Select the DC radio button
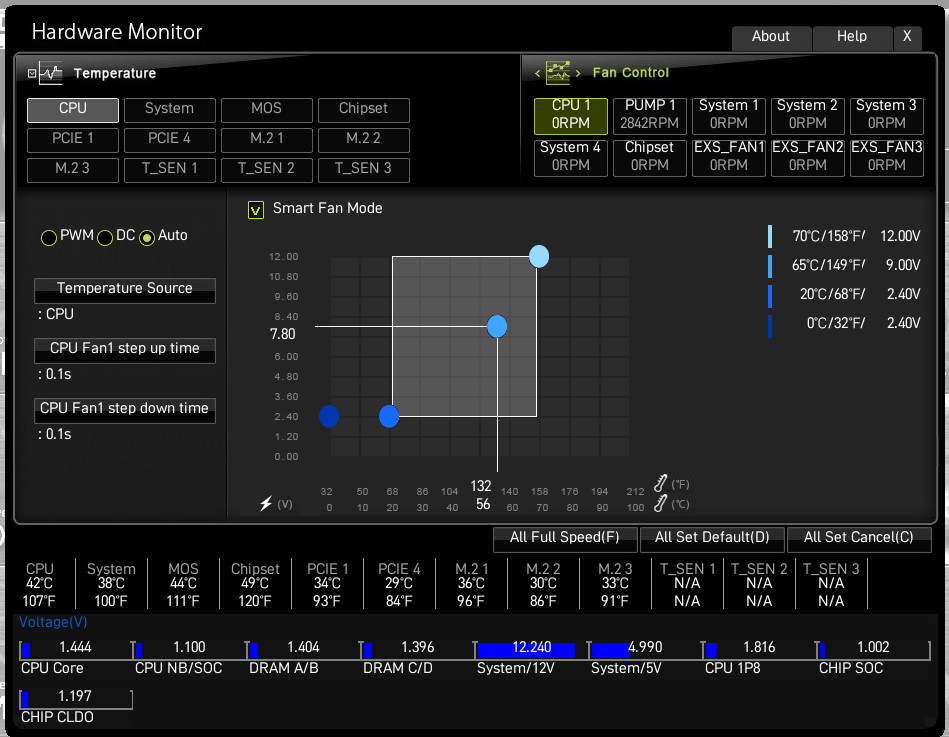 coord(105,237)
